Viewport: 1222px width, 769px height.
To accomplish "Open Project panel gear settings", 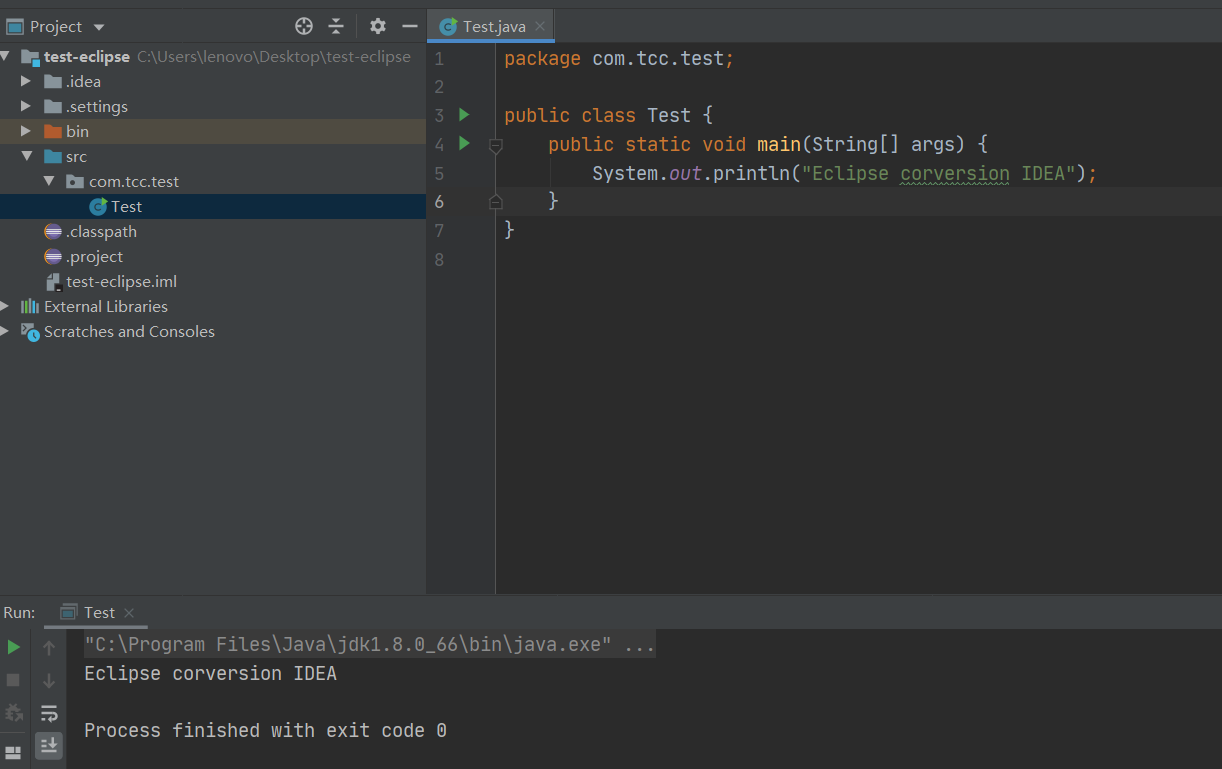I will [x=377, y=26].
